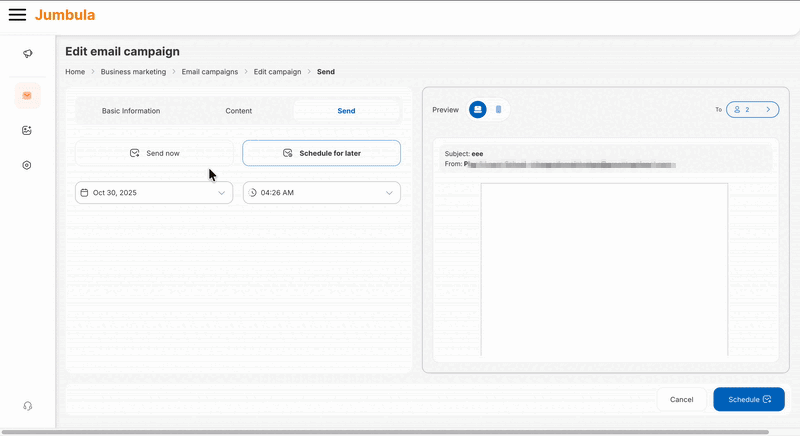Click the calendar icon in date field
800x436 pixels.
[85, 193]
